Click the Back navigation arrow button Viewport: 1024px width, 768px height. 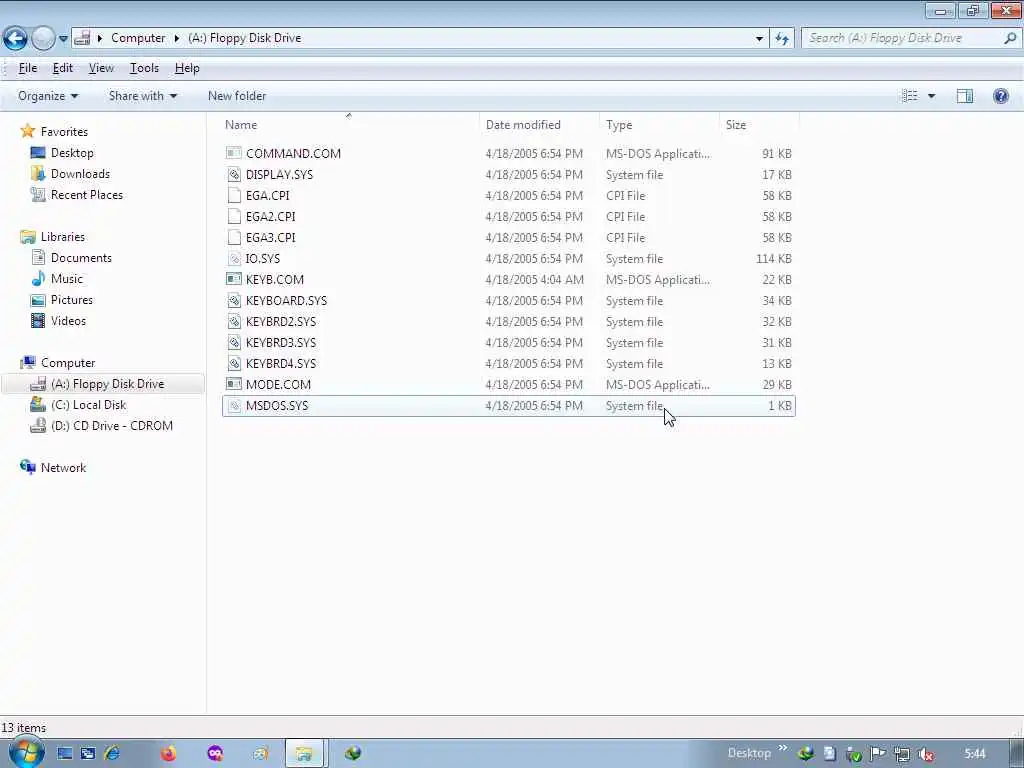point(15,39)
